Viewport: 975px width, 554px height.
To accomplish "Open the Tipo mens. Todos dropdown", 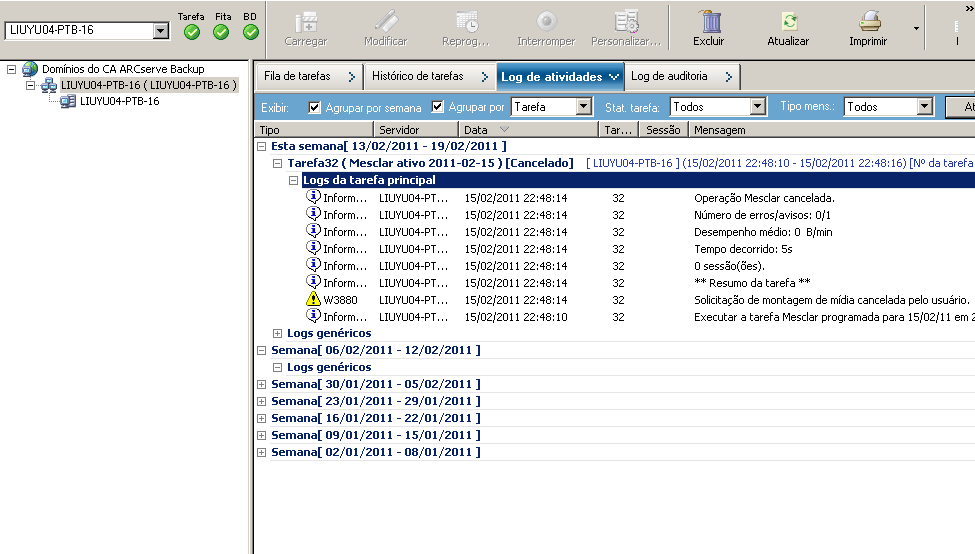I will point(923,107).
